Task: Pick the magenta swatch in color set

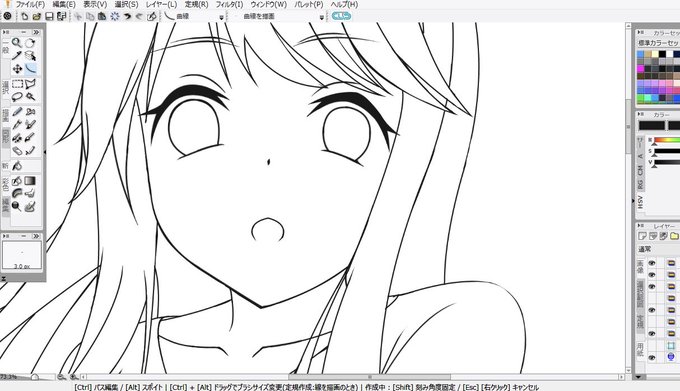Action: point(641,69)
